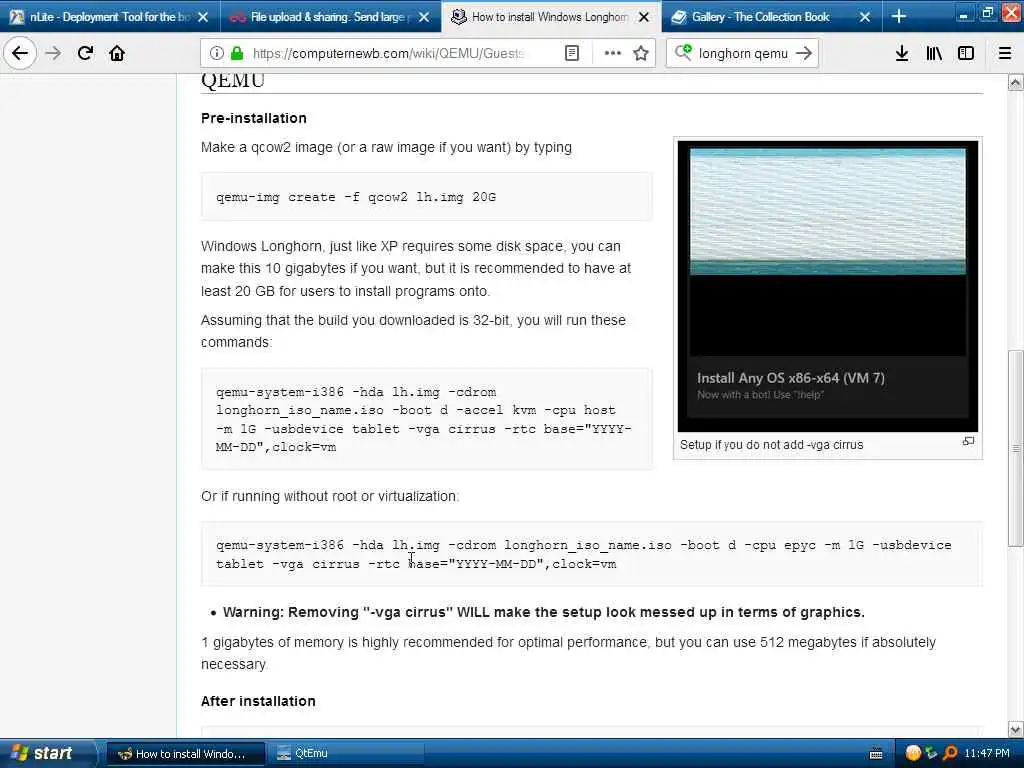Close the File upload & sharing tab

point(424,17)
